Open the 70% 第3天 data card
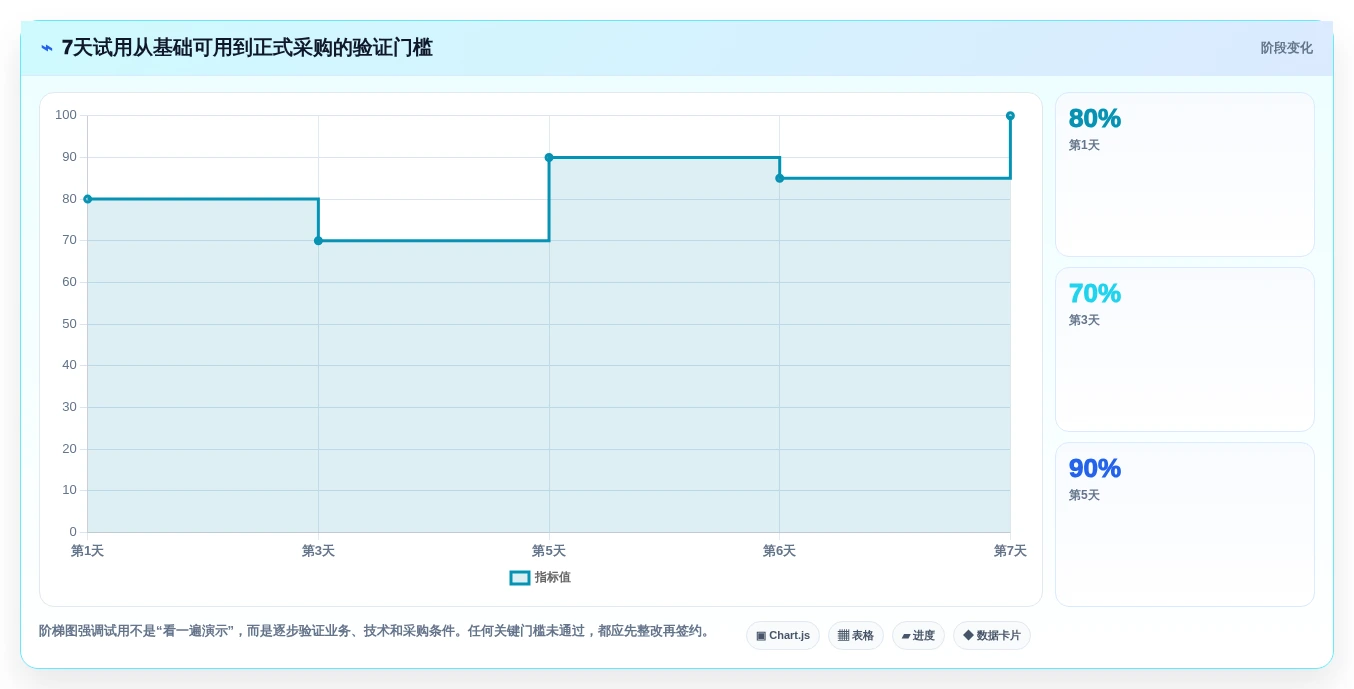1354x689 pixels. click(x=1185, y=350)
